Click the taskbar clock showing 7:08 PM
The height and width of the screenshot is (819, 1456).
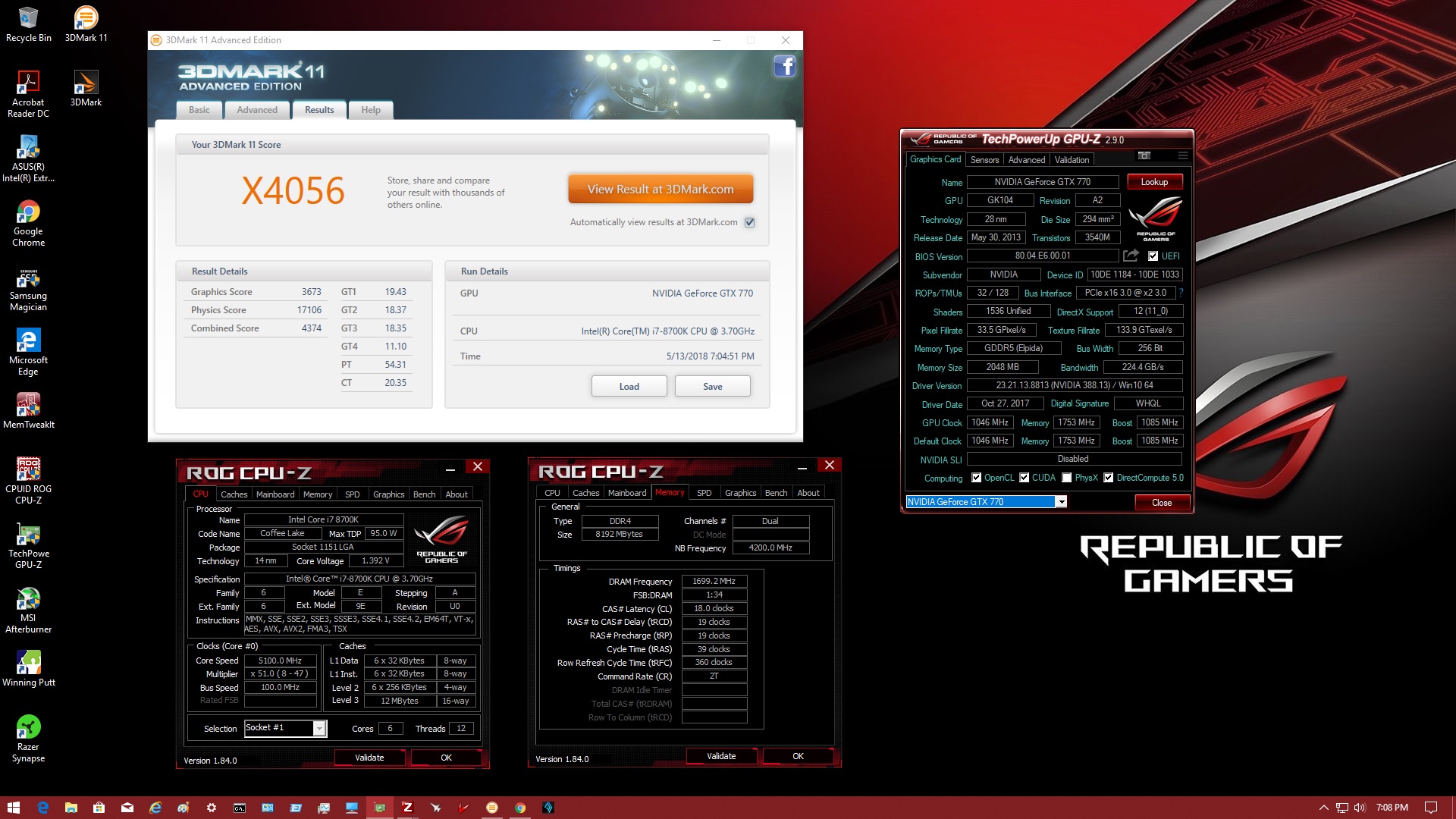pos(1392,808)
